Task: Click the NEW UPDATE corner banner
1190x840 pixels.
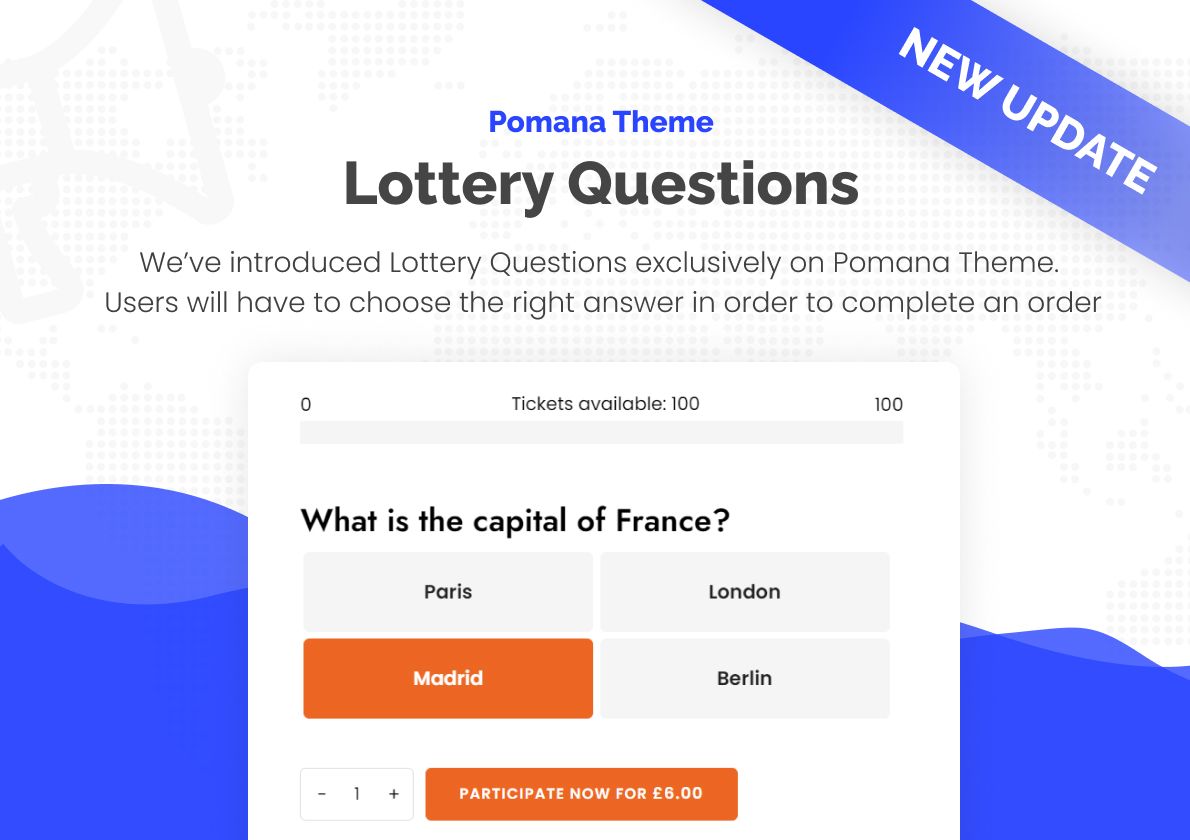Action: [1025, 110]
